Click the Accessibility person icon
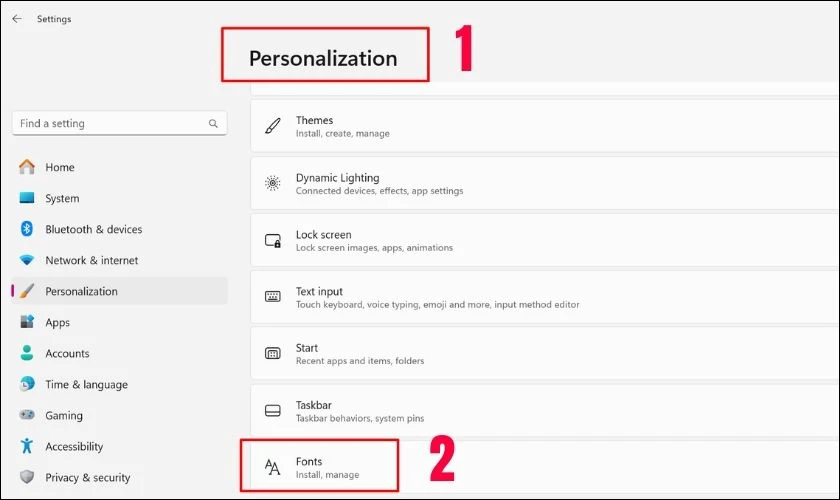The width and height of the screenshot is (840, 500). point(27,446)
